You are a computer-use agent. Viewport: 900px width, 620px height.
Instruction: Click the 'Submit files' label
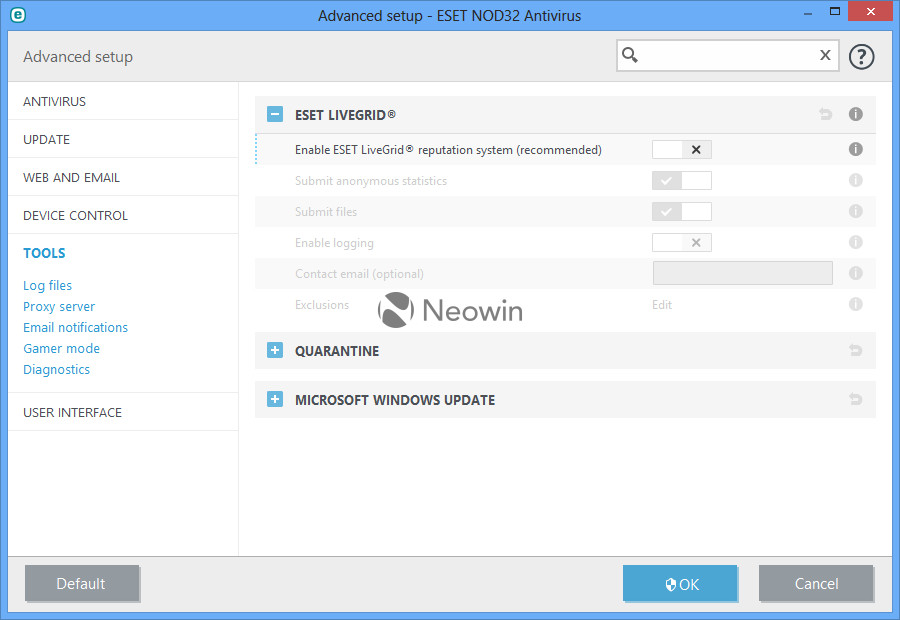326,212
